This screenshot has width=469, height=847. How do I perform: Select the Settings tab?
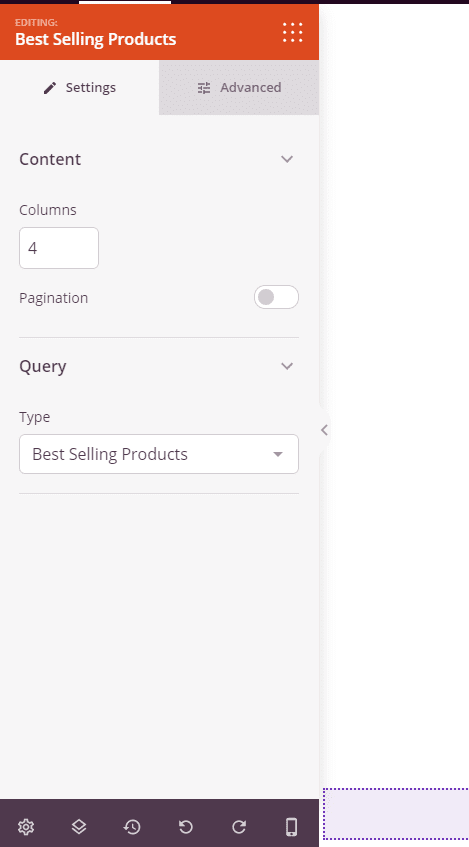[x=79, y=88]
